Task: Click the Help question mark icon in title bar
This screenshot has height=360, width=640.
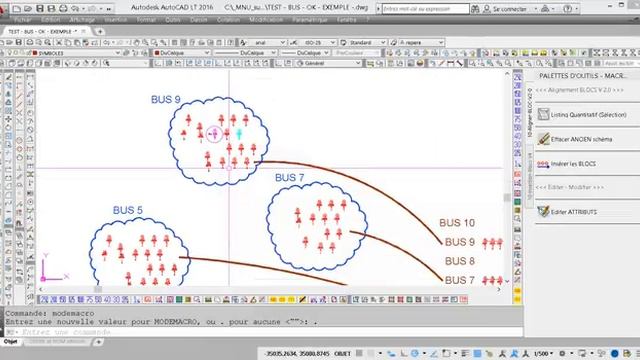Action: (567, 9)
